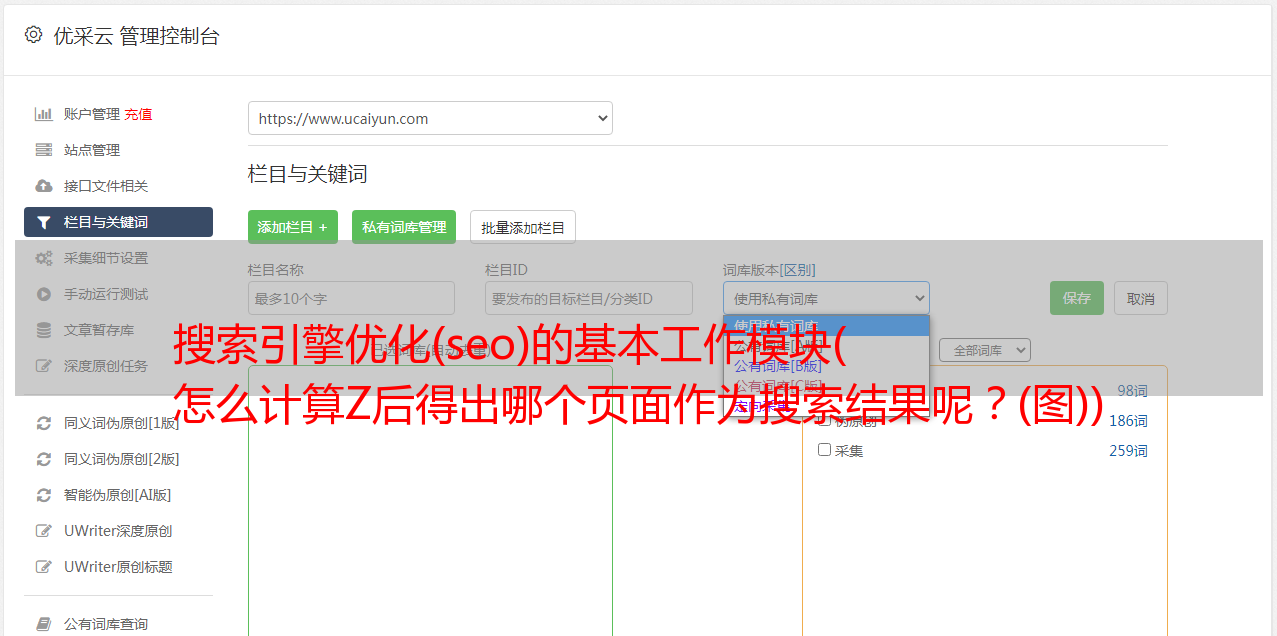Open 文章暂存库 via its database icon
Viewport: 1277px width, 636px height.
[44, 330]
